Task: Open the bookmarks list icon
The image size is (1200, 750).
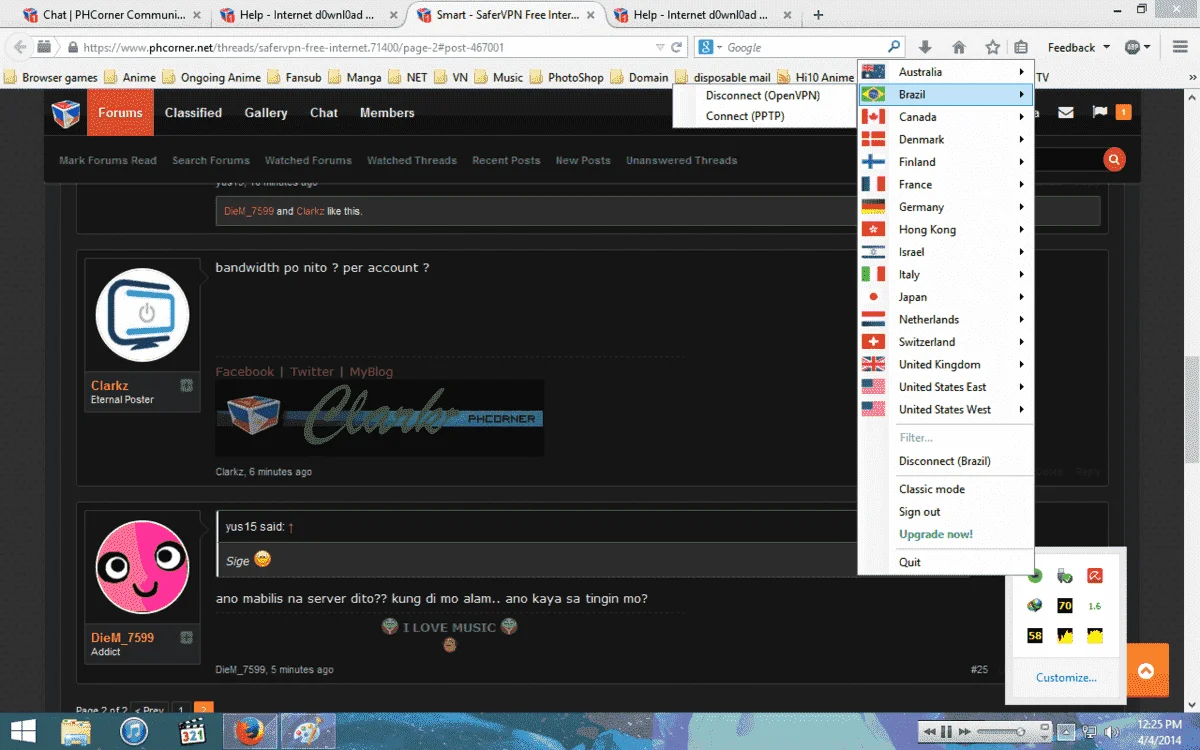Action: pos(1021,47)
